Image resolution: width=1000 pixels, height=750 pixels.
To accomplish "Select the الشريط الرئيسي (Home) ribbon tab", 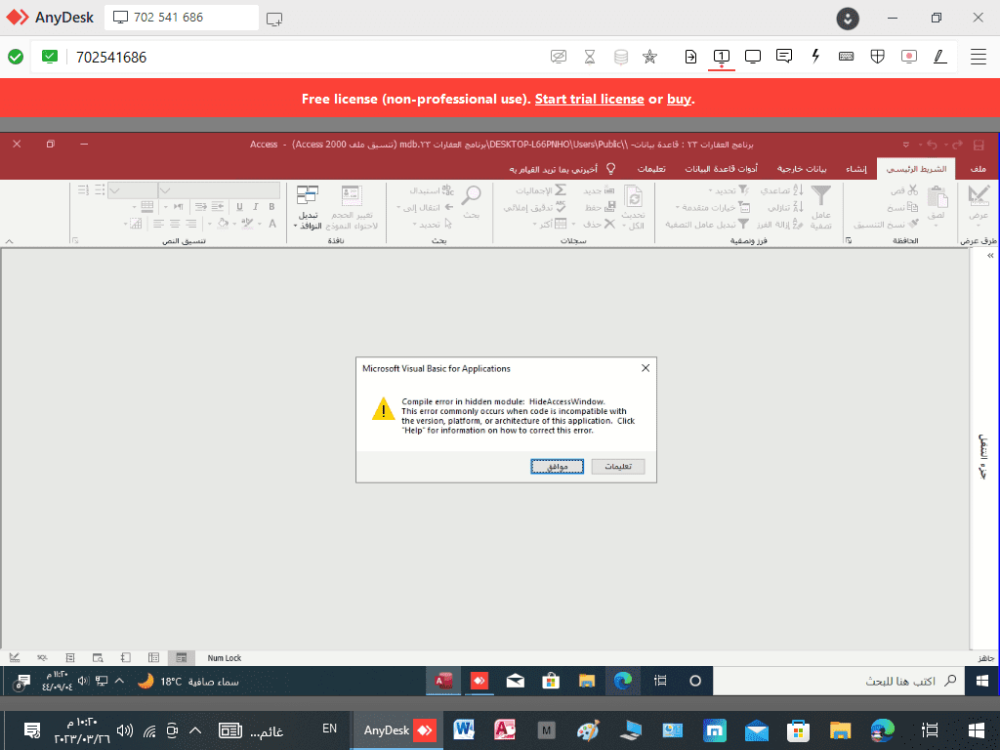I will [916, 169].
